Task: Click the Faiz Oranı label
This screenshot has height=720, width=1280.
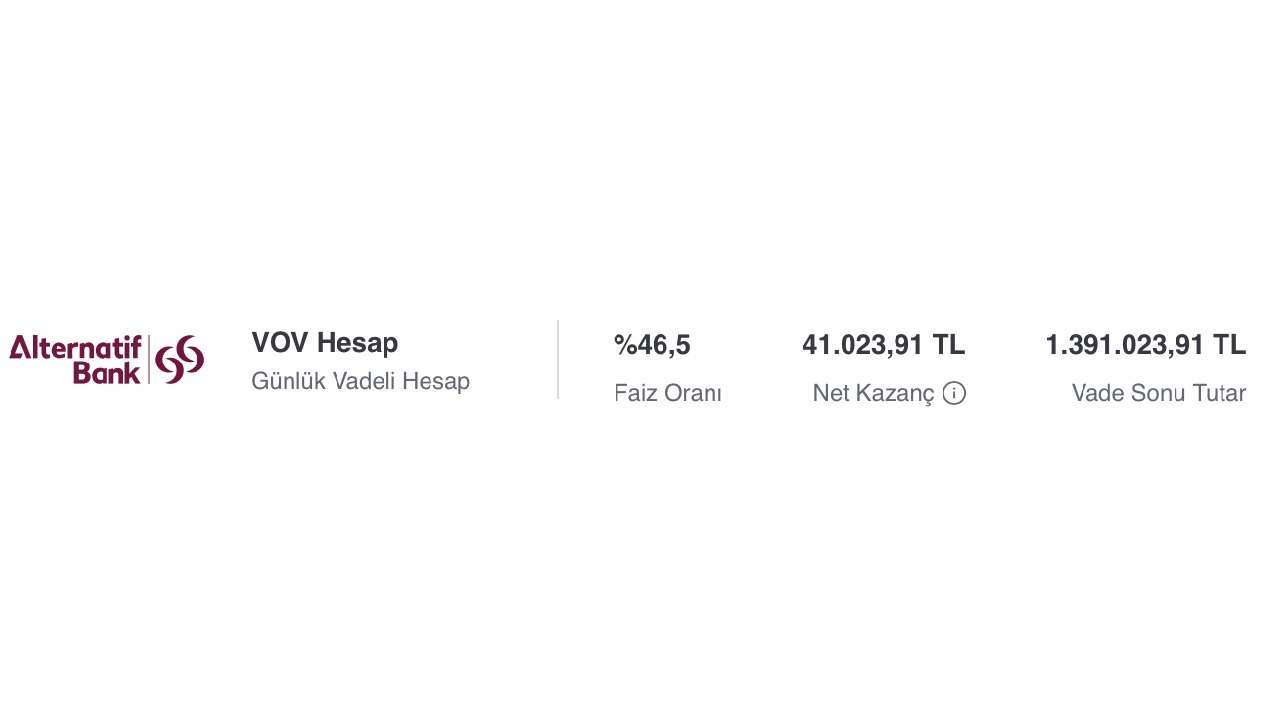Action: pos(667,394)
